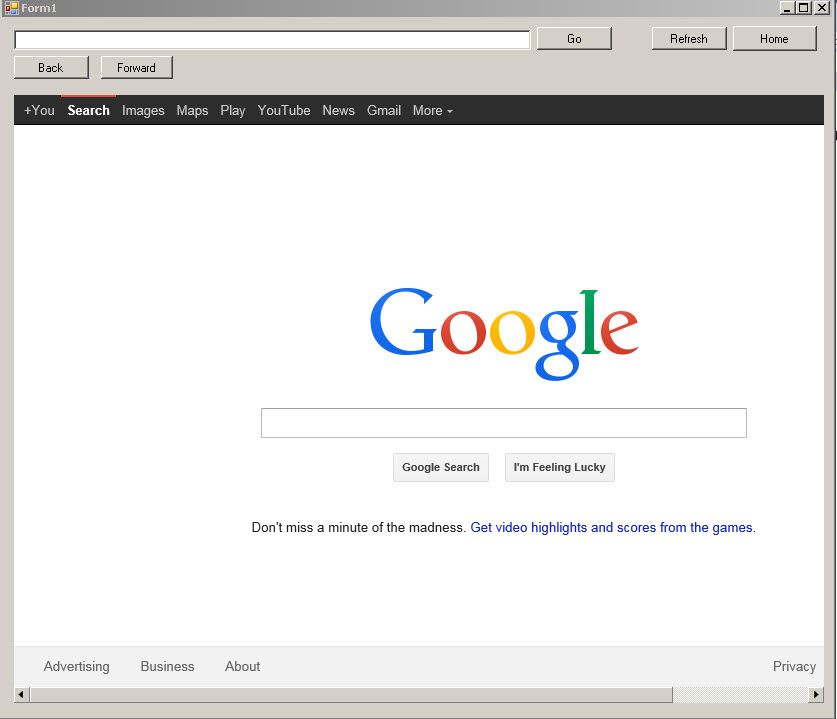Maximize the Form1 window
This screenshot has width=837, height=719.
(803, 8)
